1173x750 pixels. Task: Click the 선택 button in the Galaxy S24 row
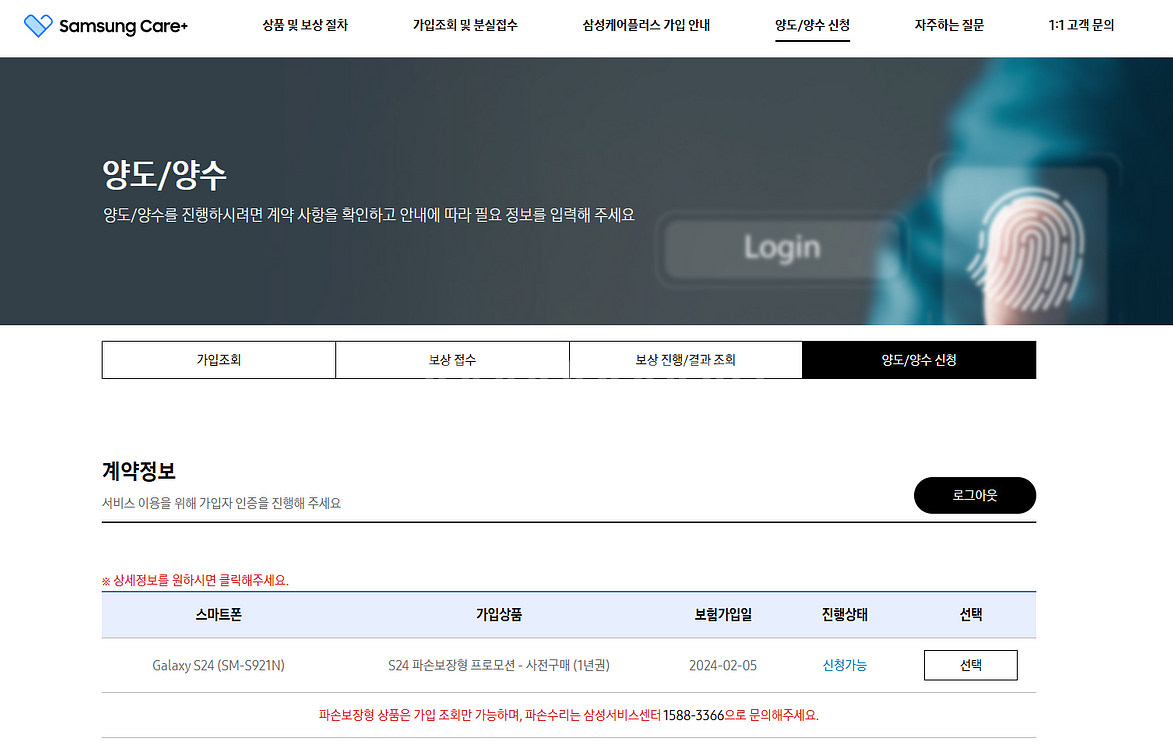971,666
